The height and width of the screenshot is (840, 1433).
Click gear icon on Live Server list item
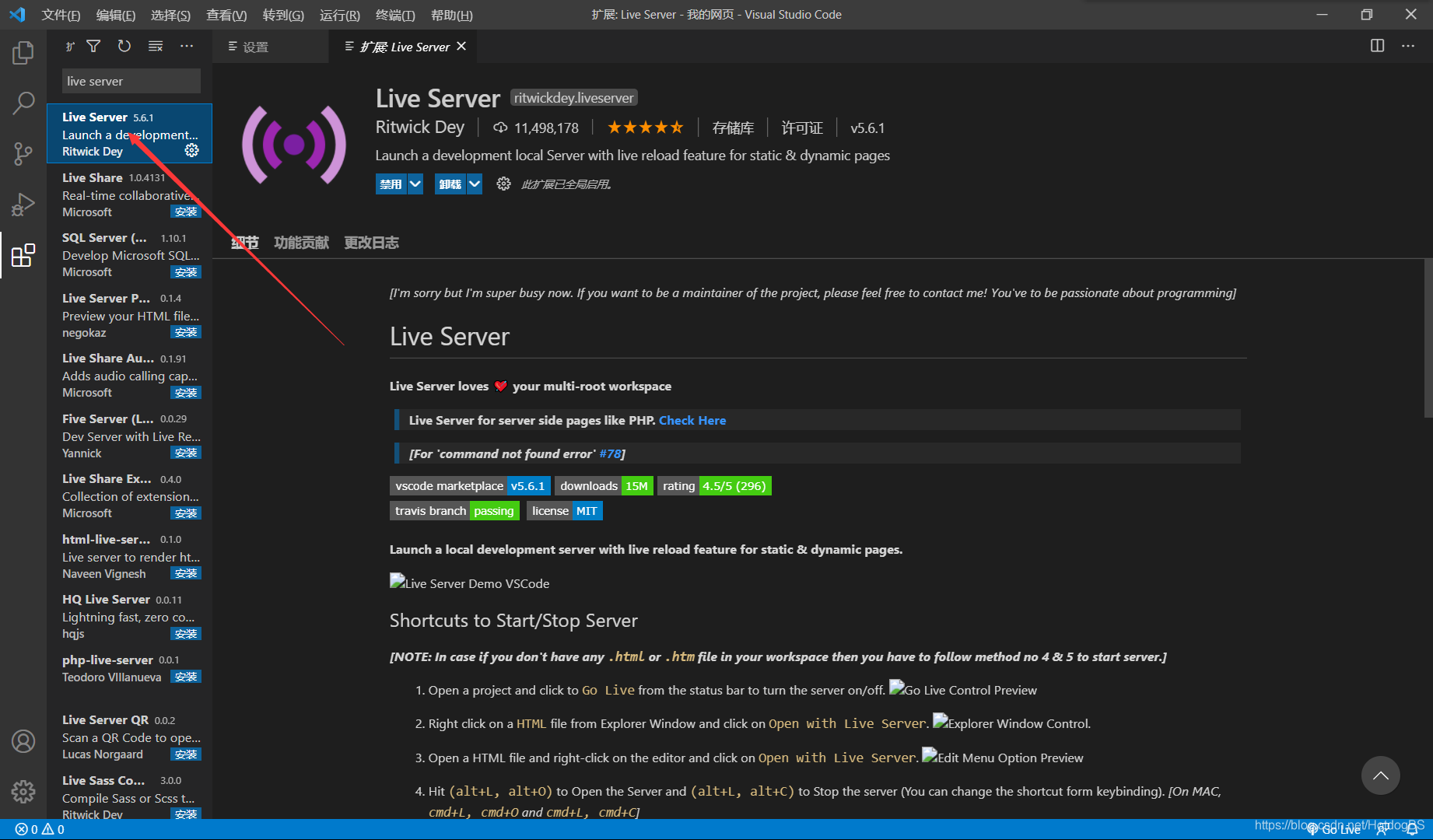[x=191, y=150]
